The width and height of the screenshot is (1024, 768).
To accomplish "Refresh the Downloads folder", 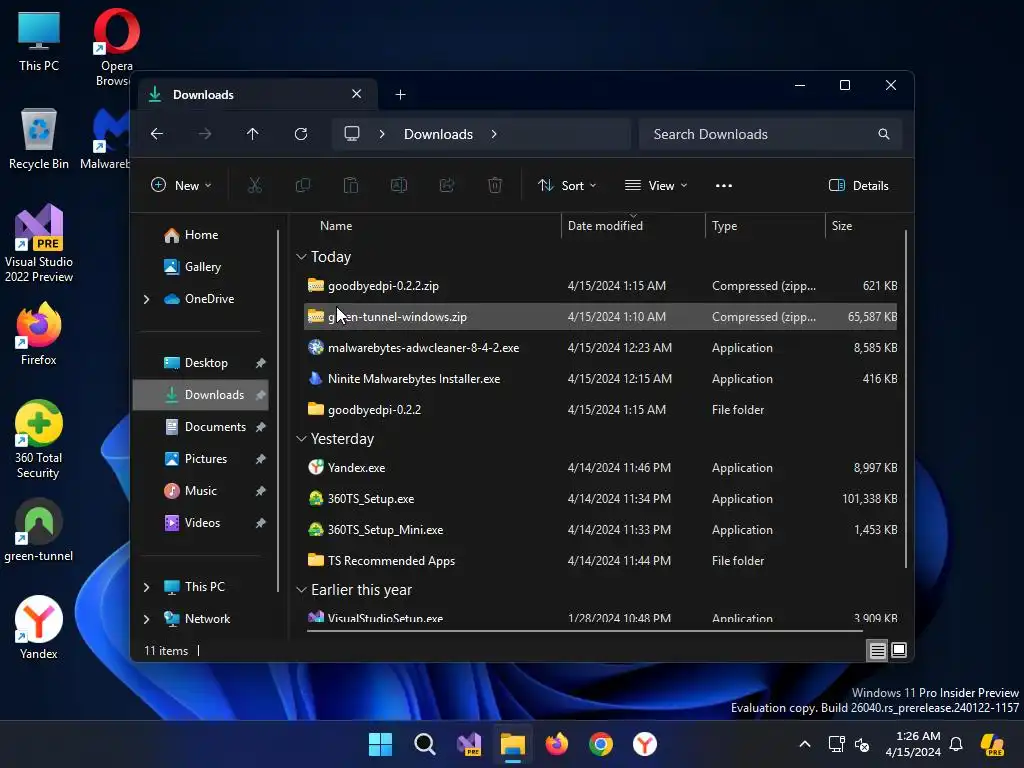I will (x=301, y=134).
